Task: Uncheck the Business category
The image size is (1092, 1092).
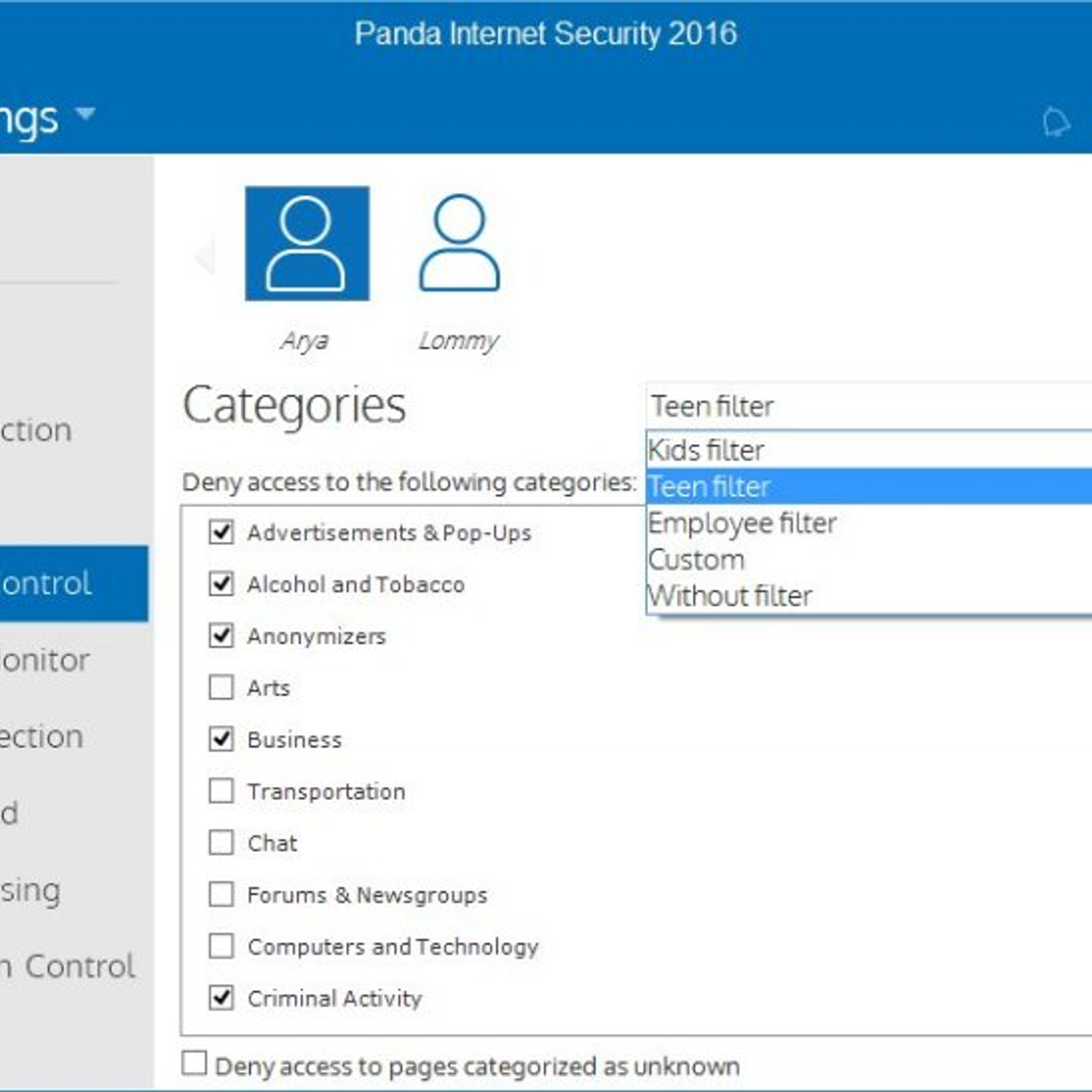Action: (221, 739)
